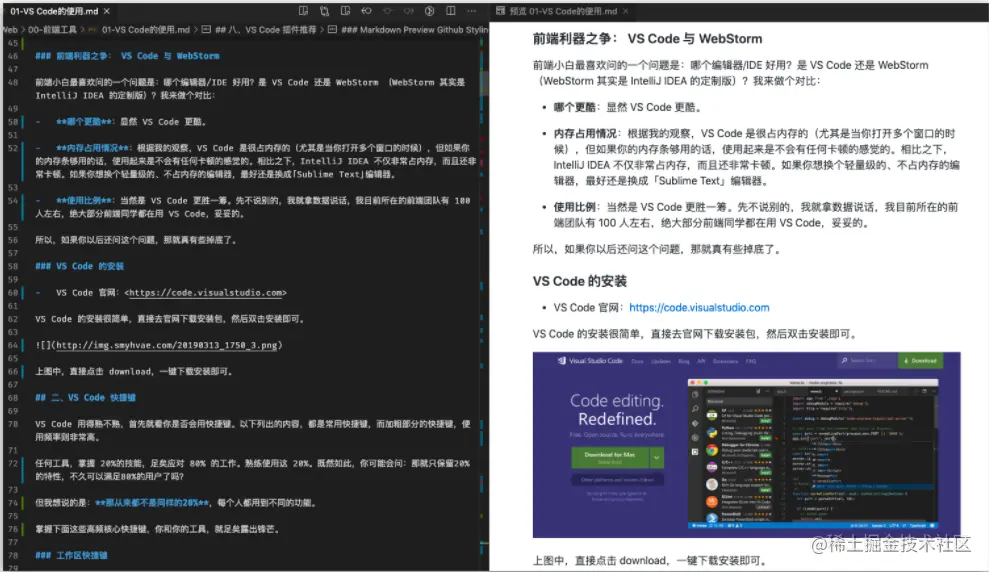Click the '内存占用情况' bullet in the preview
Viewport: 989px width, 572px height.
[585, 134]
